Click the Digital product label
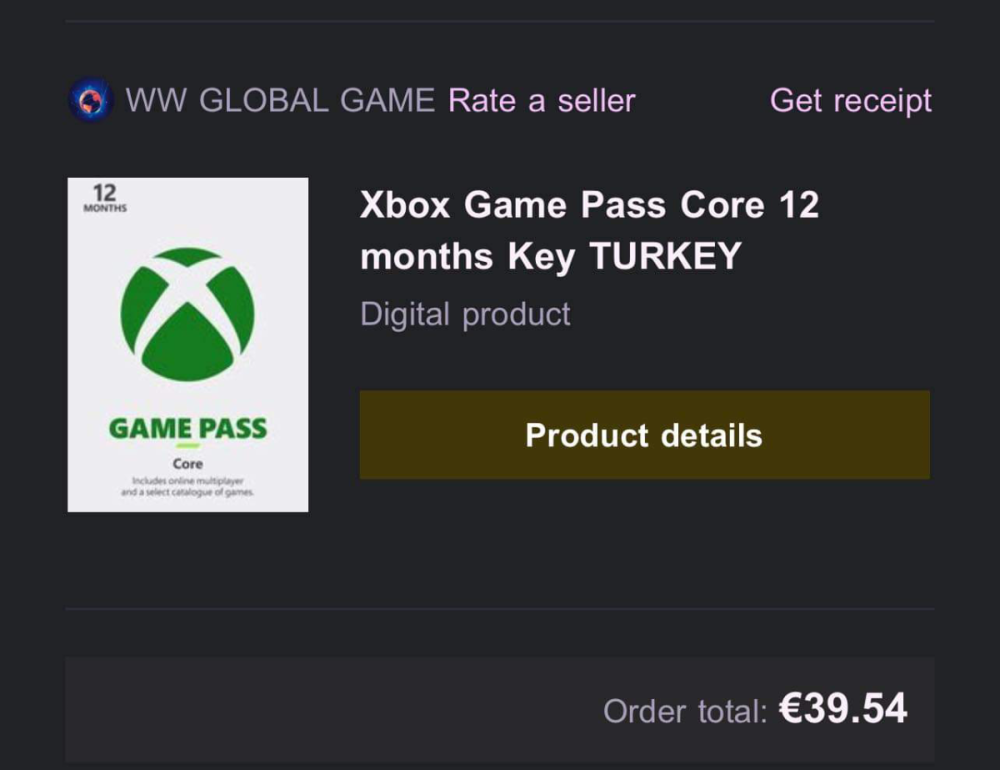This screenshot has height=770, width=1000. tap(465, 314)
